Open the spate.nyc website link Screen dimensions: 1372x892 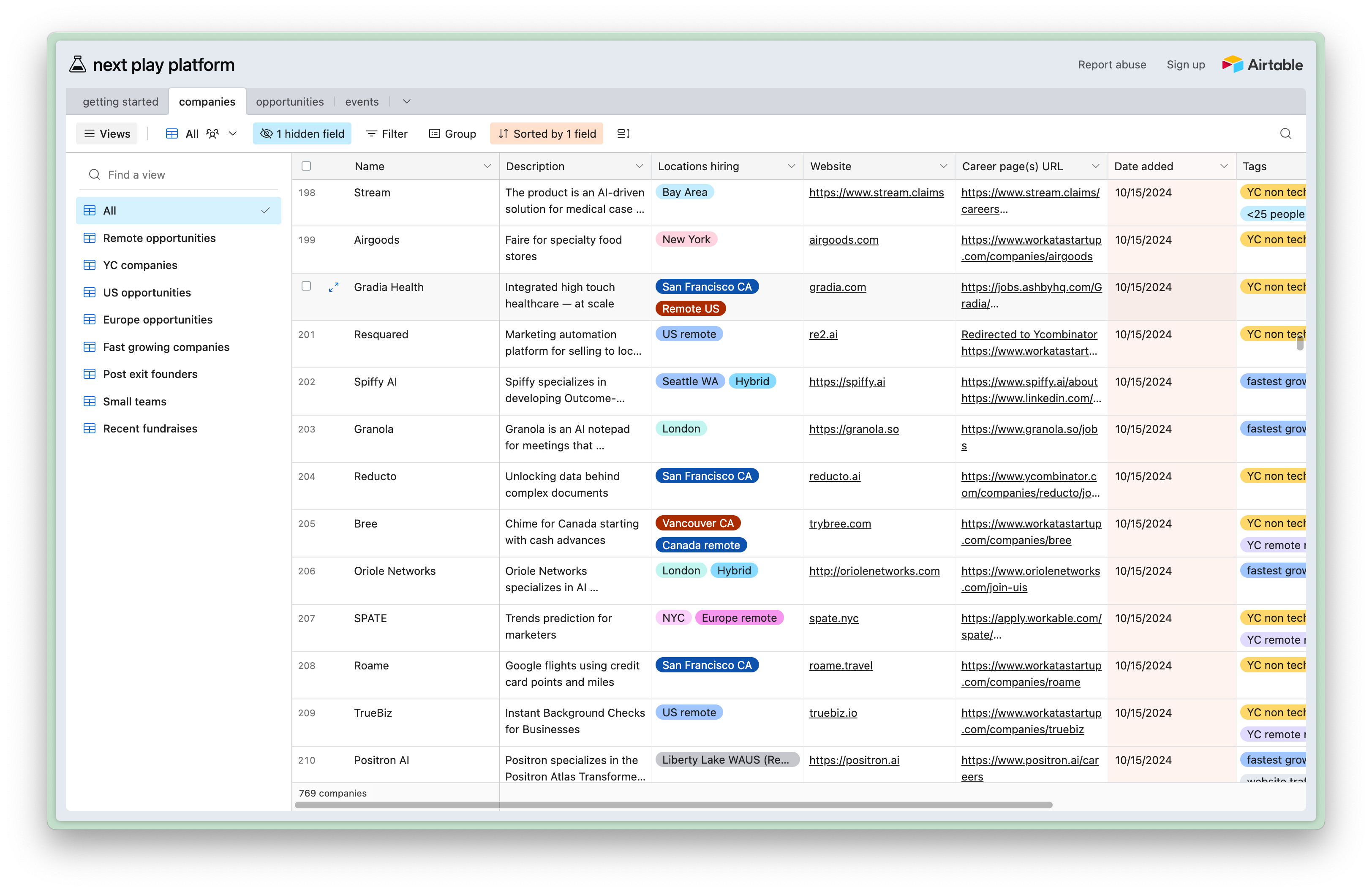[833, 618]
